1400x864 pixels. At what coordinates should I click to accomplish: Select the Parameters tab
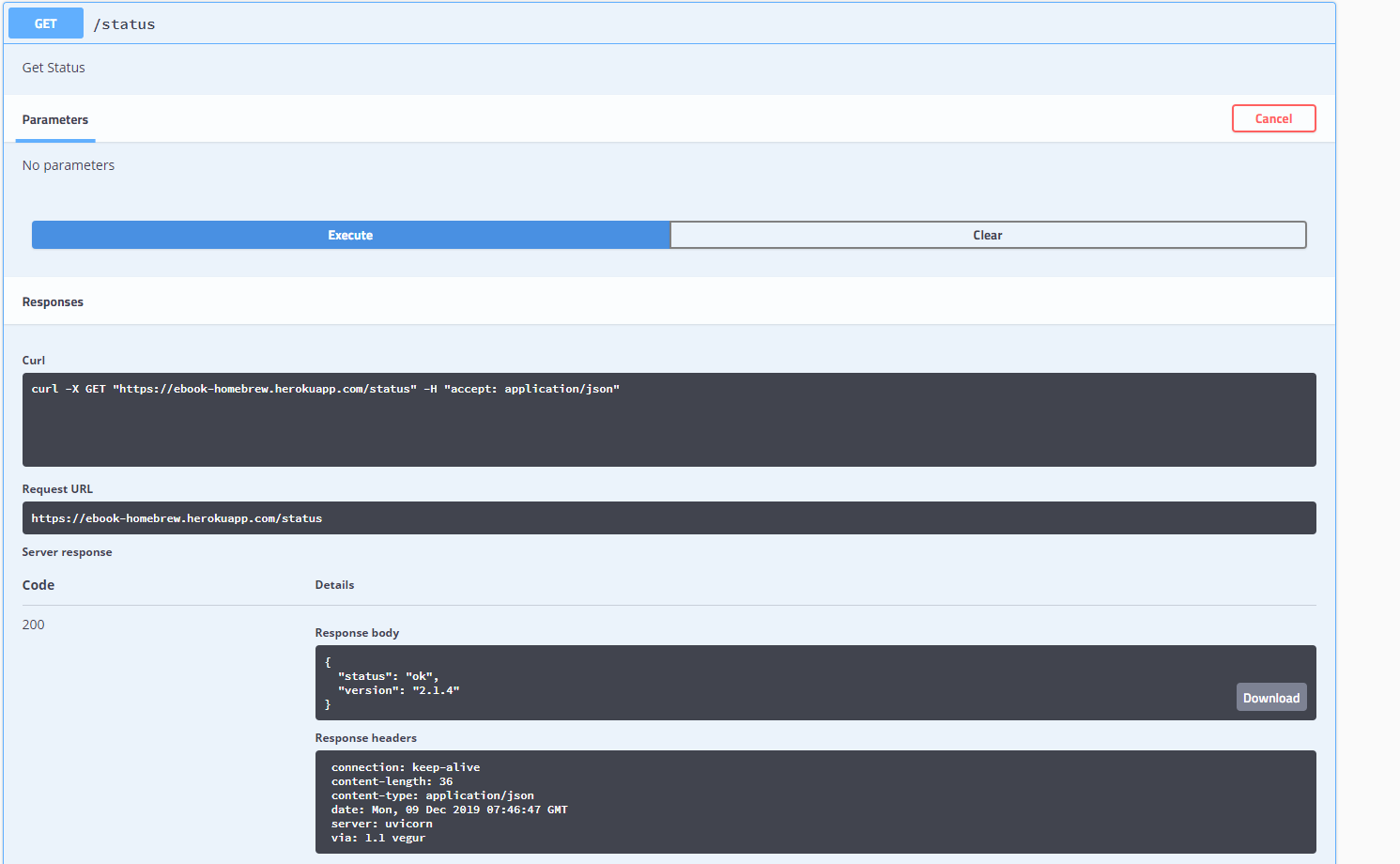(55, 120)
